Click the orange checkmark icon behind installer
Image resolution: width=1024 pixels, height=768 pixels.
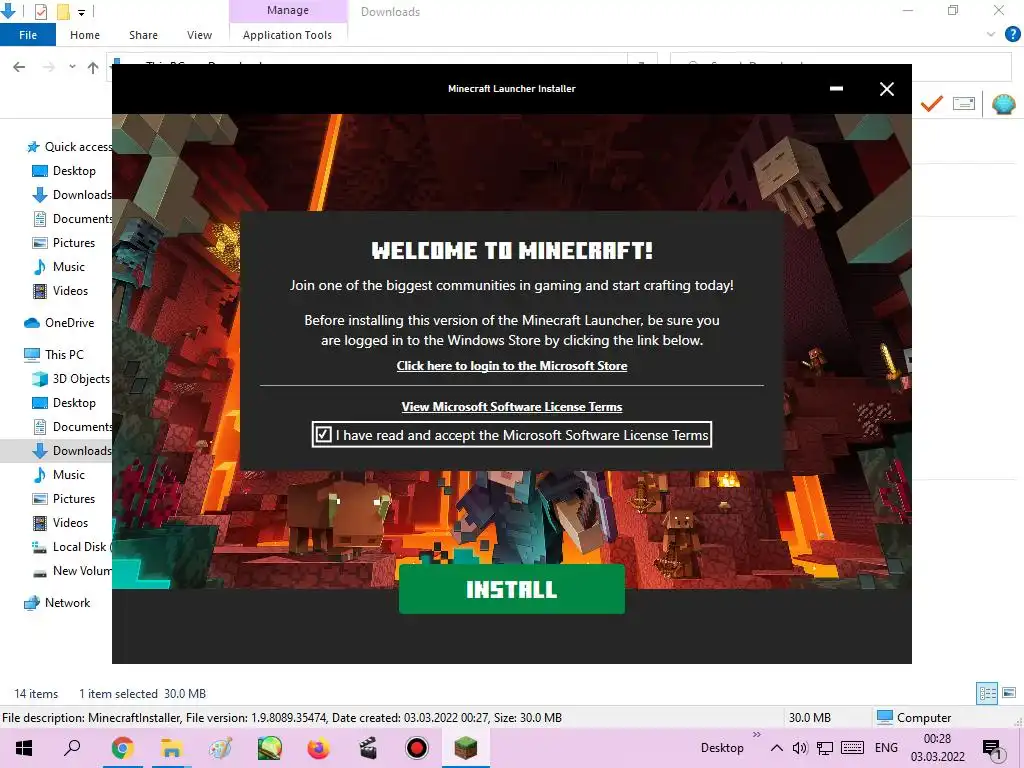click(932, 103)
